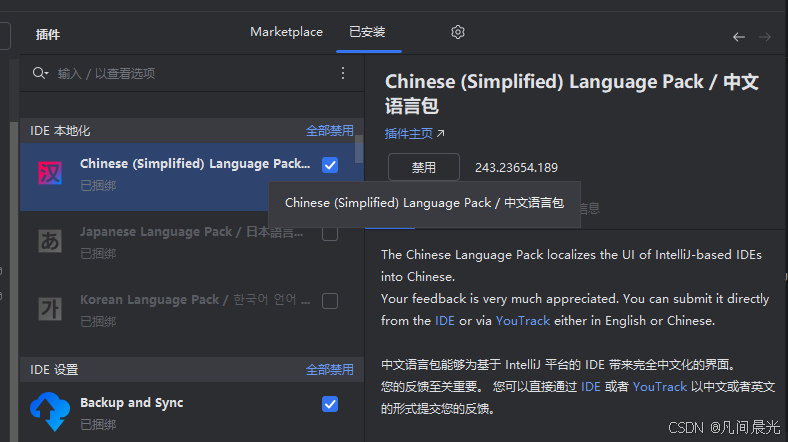
Task: Click the 禁用 button
Action: pyautogui.click(x=424, y=167)
